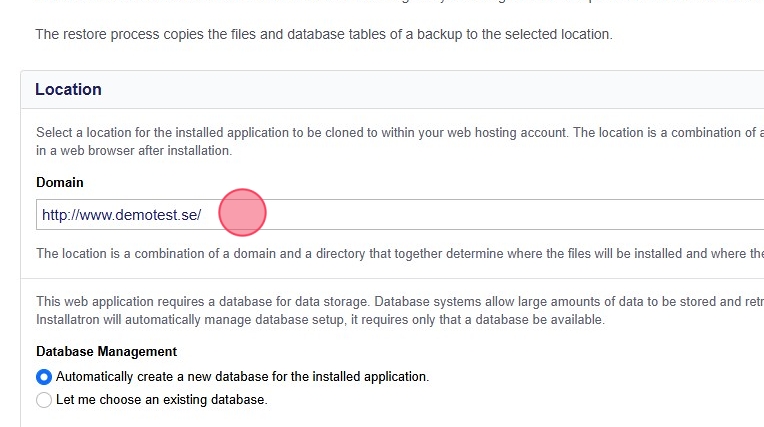Click the http://www.demotest.se/ domain text
This screenshot has height=427, width=764.
121,215
